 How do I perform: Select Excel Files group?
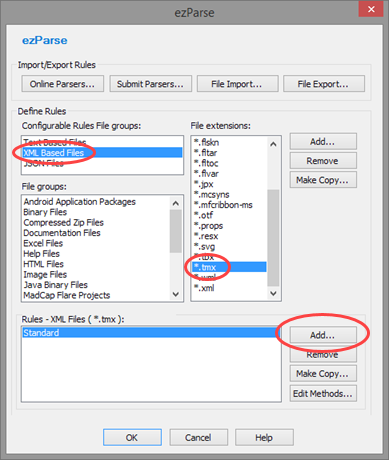tap(96, 243)
